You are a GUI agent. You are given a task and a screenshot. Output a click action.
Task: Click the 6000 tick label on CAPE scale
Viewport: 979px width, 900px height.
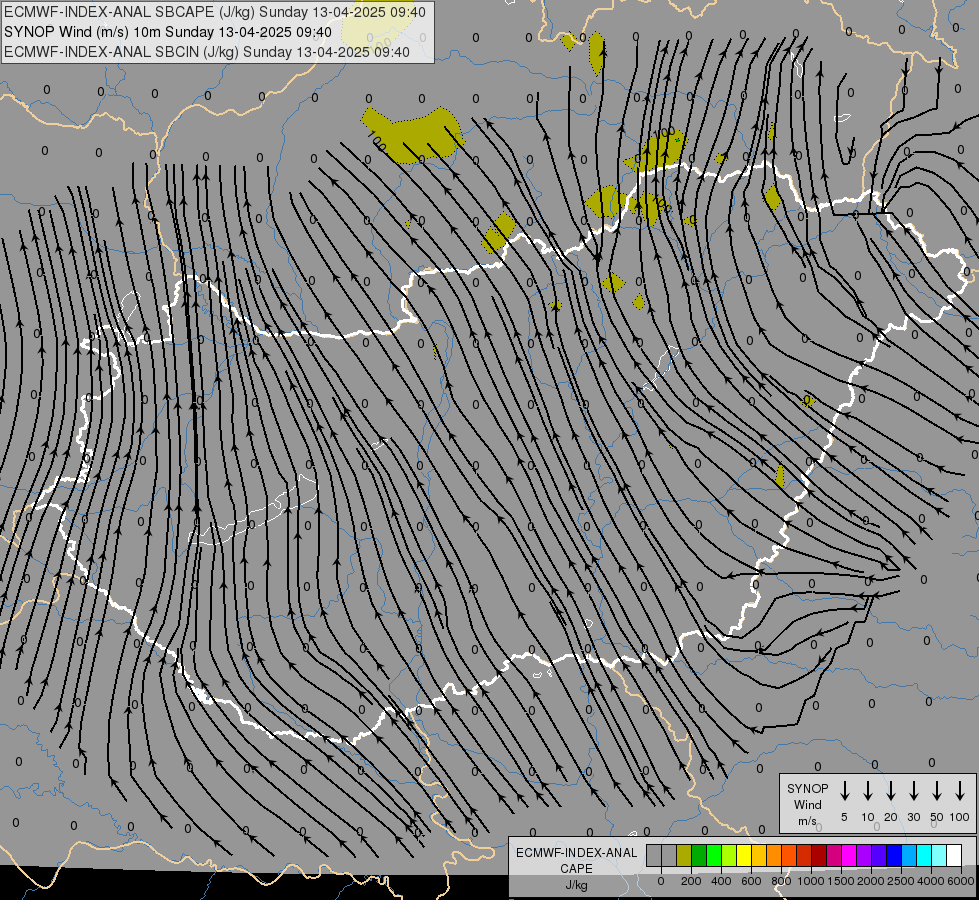pos(961,881)
